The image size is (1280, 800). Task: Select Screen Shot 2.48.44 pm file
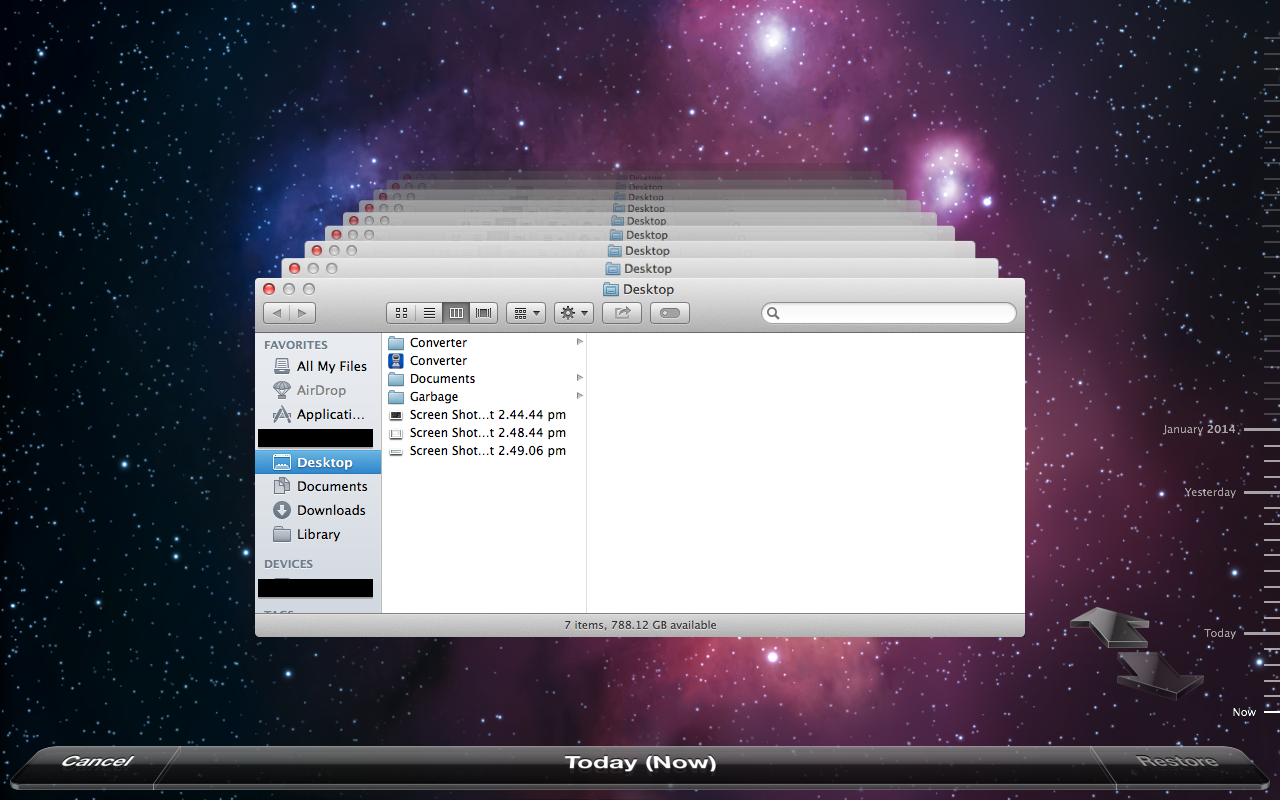pyautogui.click(x=484, y=432)
